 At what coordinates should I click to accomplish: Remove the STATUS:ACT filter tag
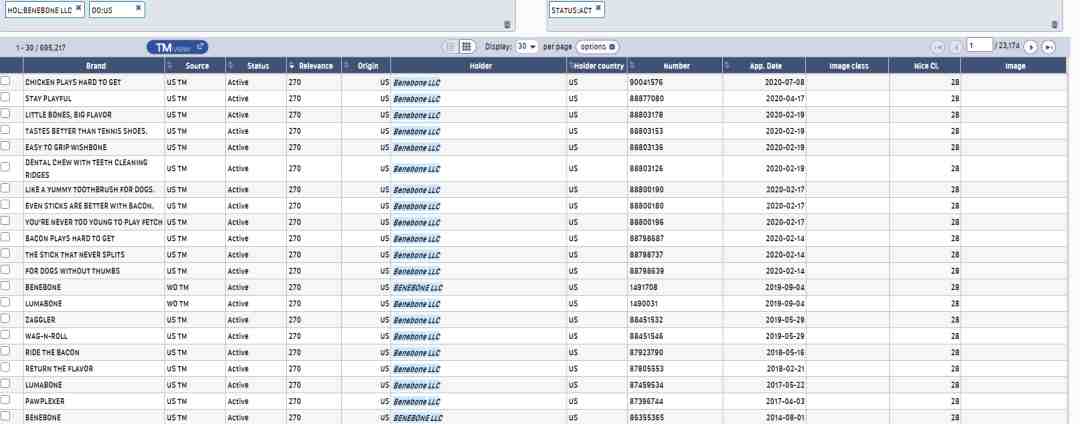point(598,8)
